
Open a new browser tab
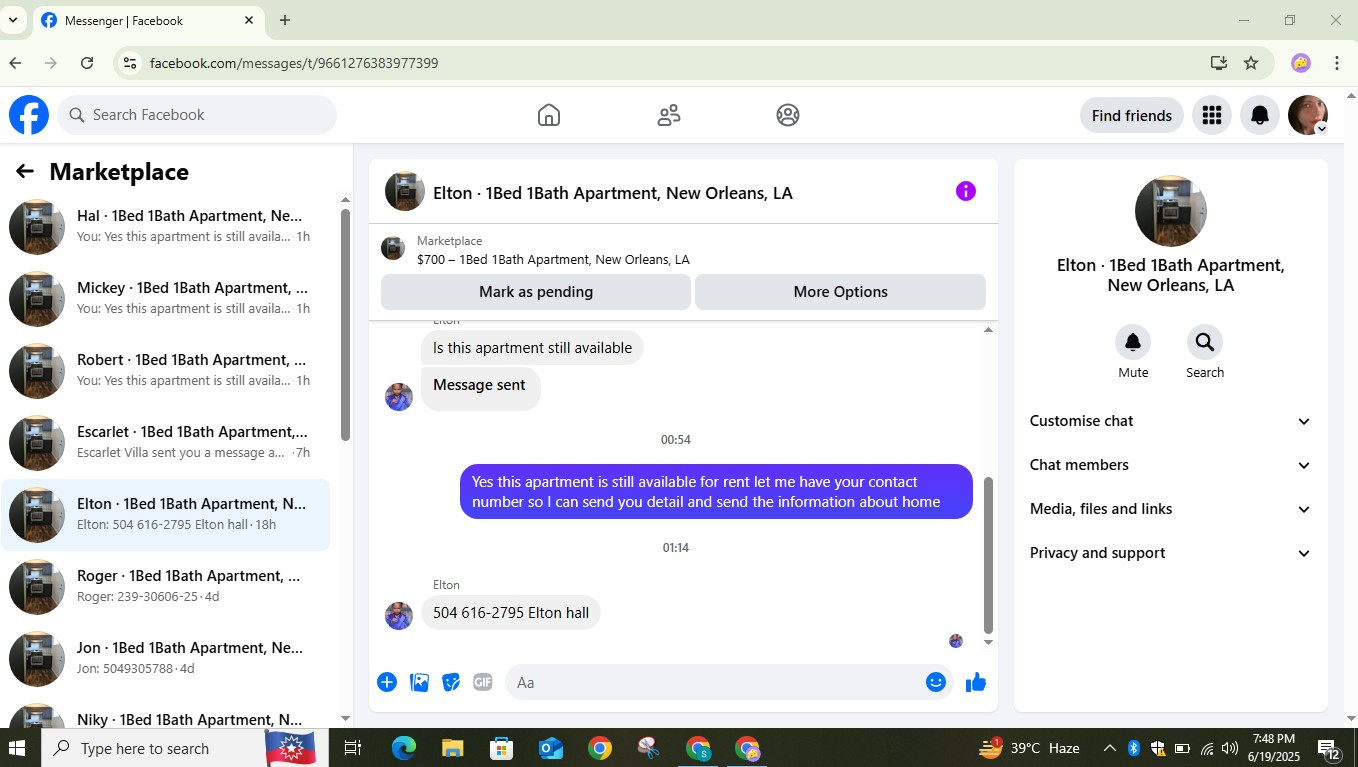click(x=285, y=20)
